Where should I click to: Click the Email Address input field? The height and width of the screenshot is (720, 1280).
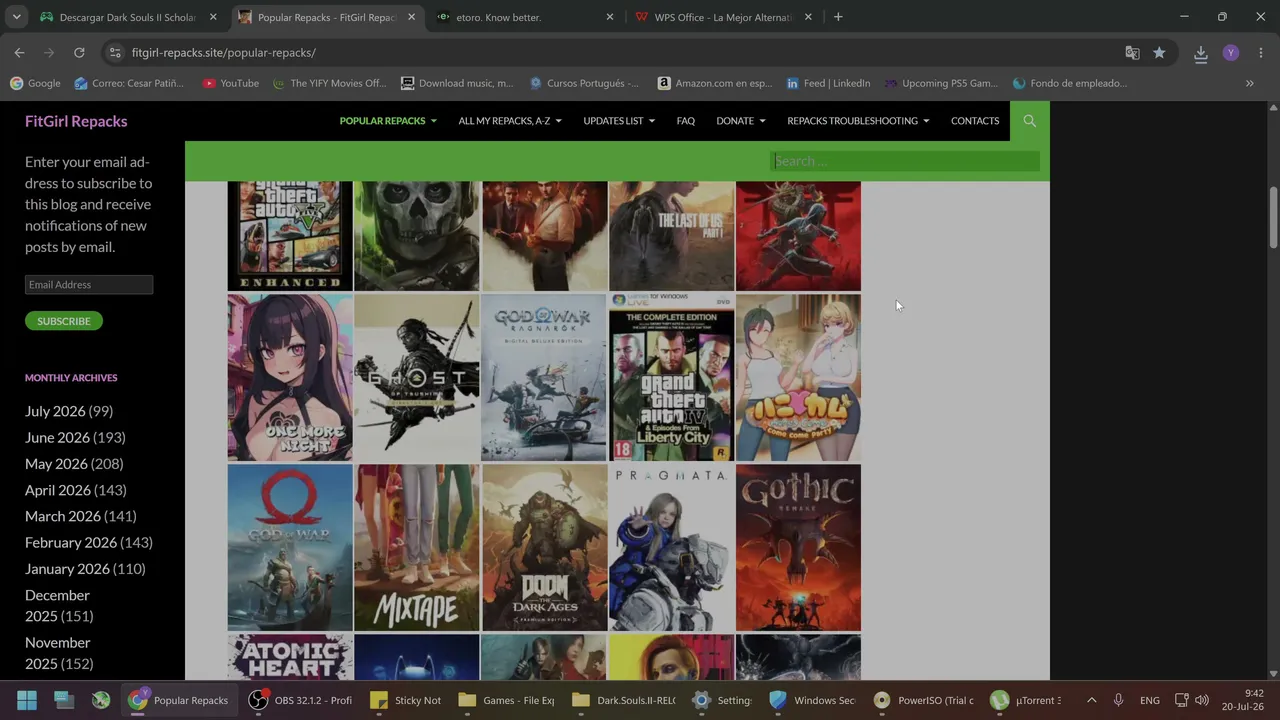89,285
